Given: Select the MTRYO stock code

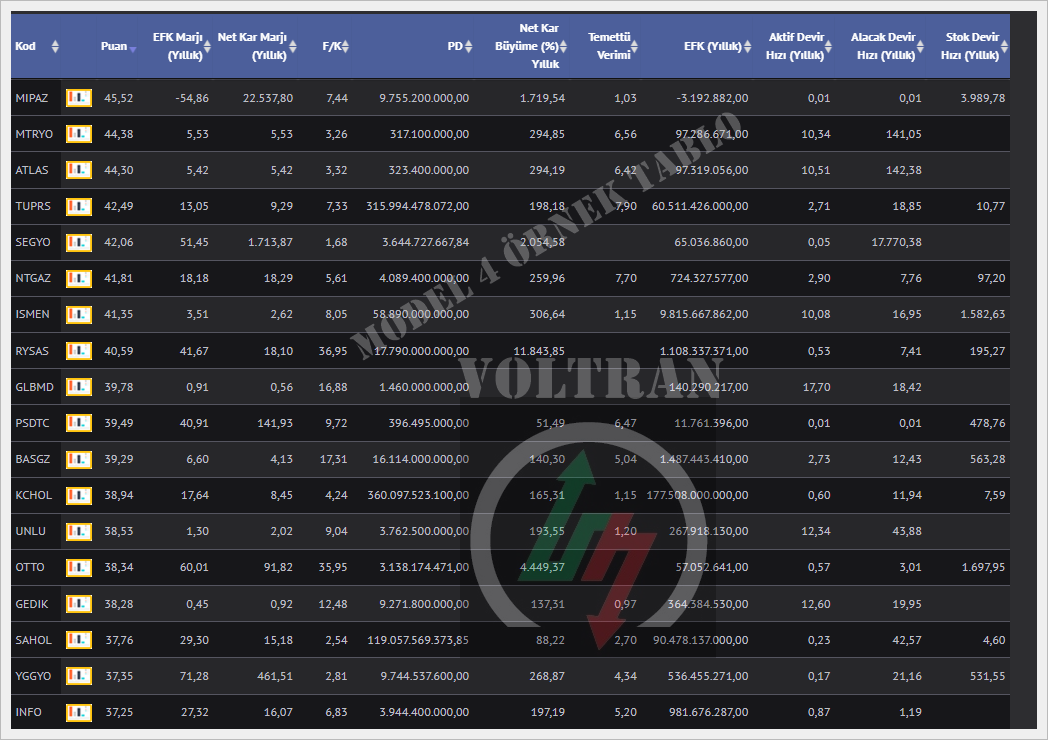Looking at the screenshot, I should coord(34,134).
